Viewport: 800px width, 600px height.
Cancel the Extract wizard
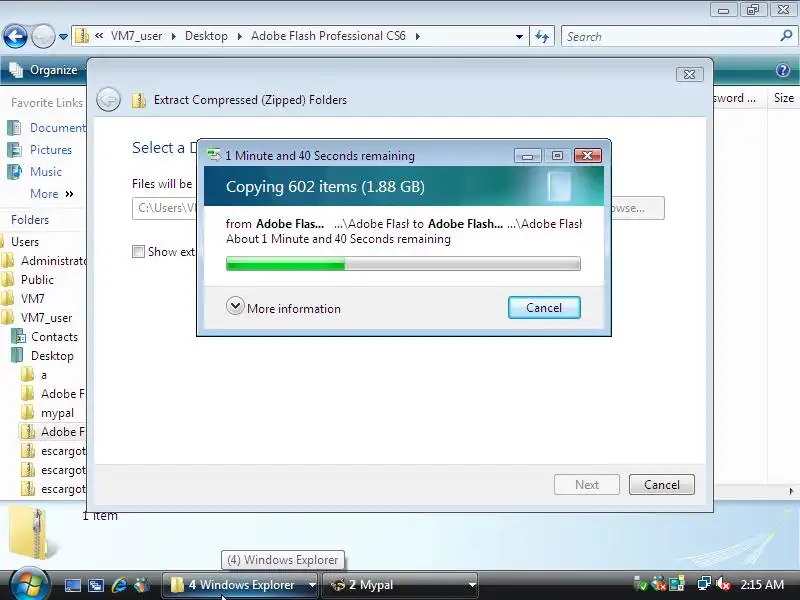point(662,485)
